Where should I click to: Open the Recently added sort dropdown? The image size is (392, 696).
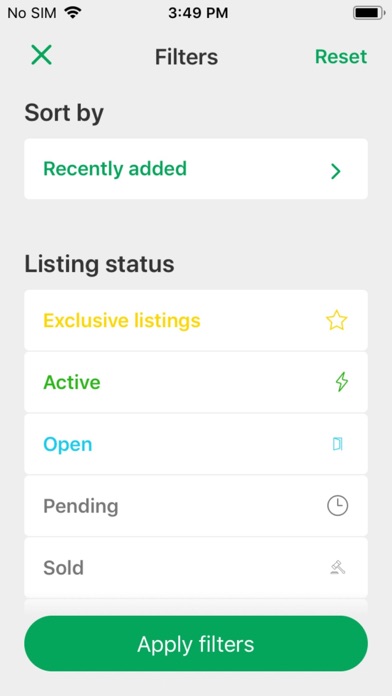(x=196, y=169)
